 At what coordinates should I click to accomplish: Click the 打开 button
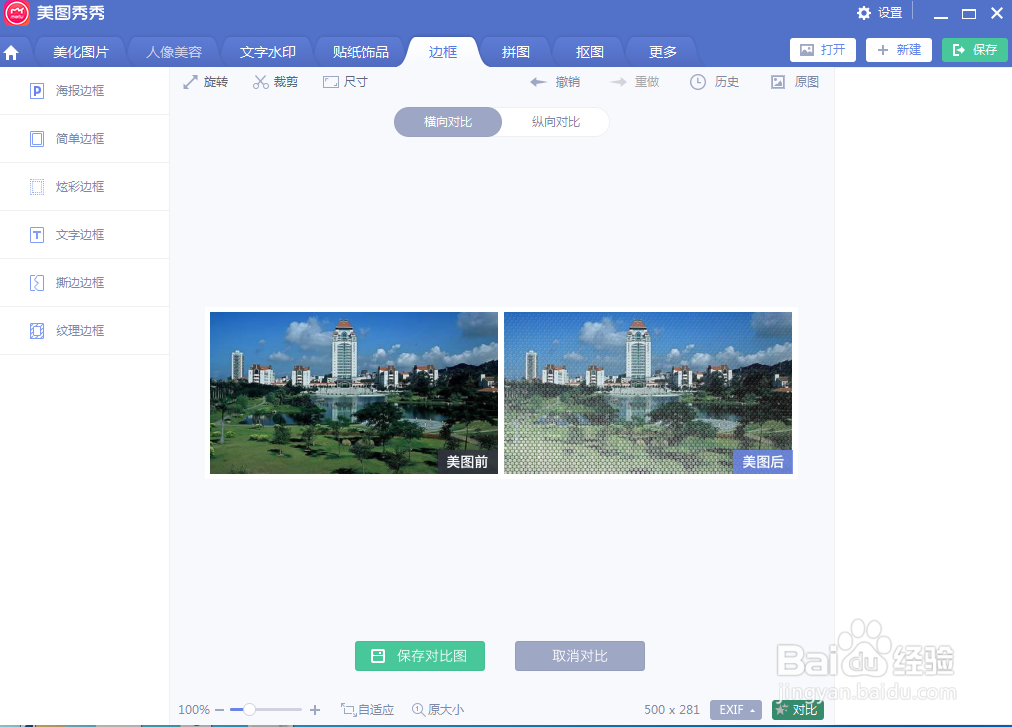click(823, 50)
